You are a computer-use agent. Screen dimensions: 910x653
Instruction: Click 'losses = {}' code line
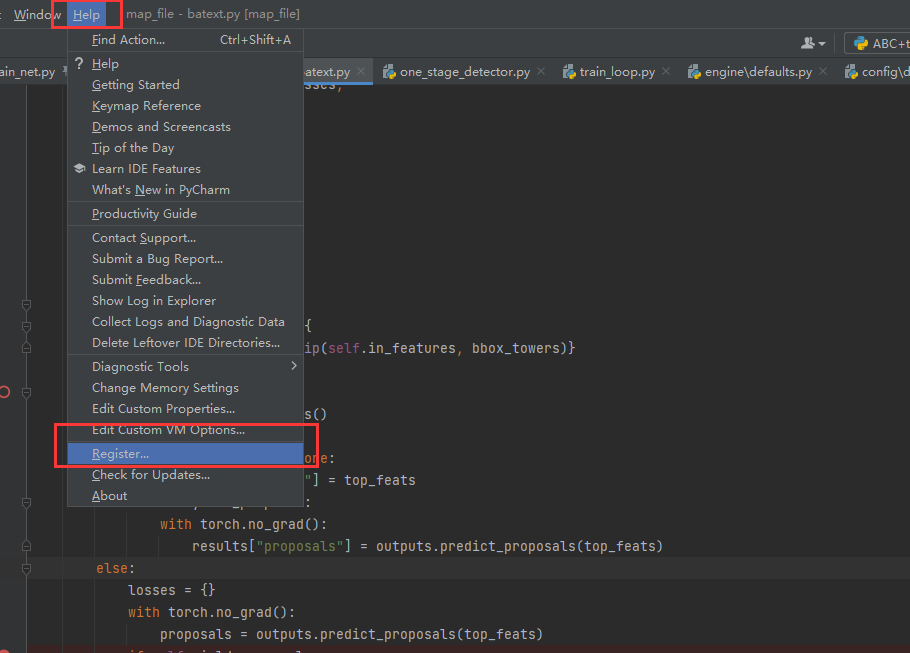(172, 590)
